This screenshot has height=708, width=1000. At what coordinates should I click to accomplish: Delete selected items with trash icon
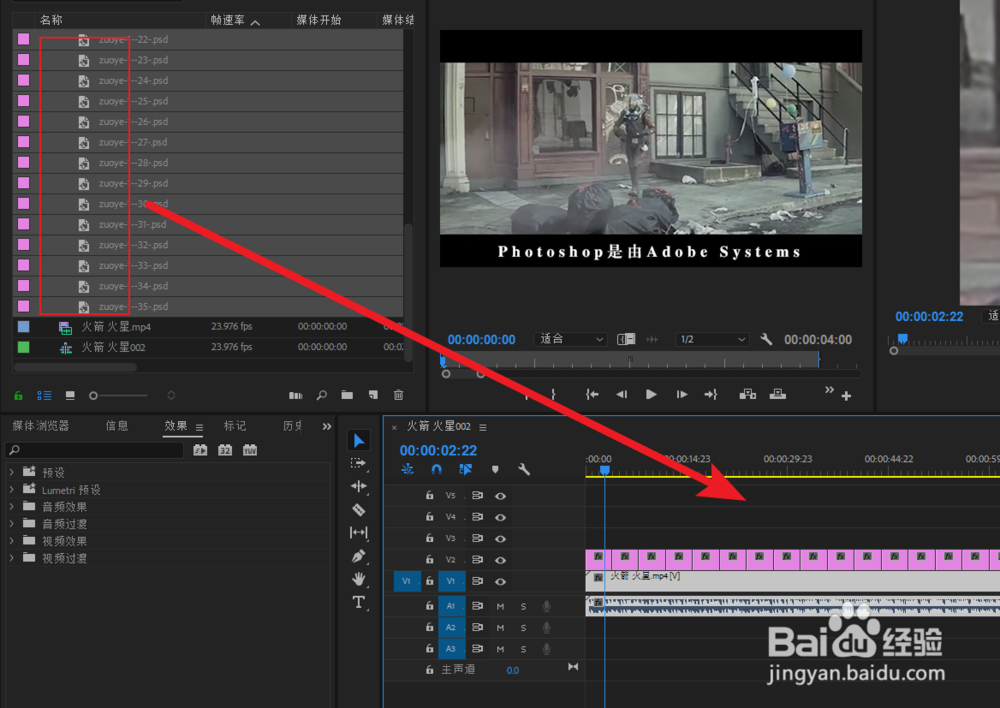[x=398, y=395]
